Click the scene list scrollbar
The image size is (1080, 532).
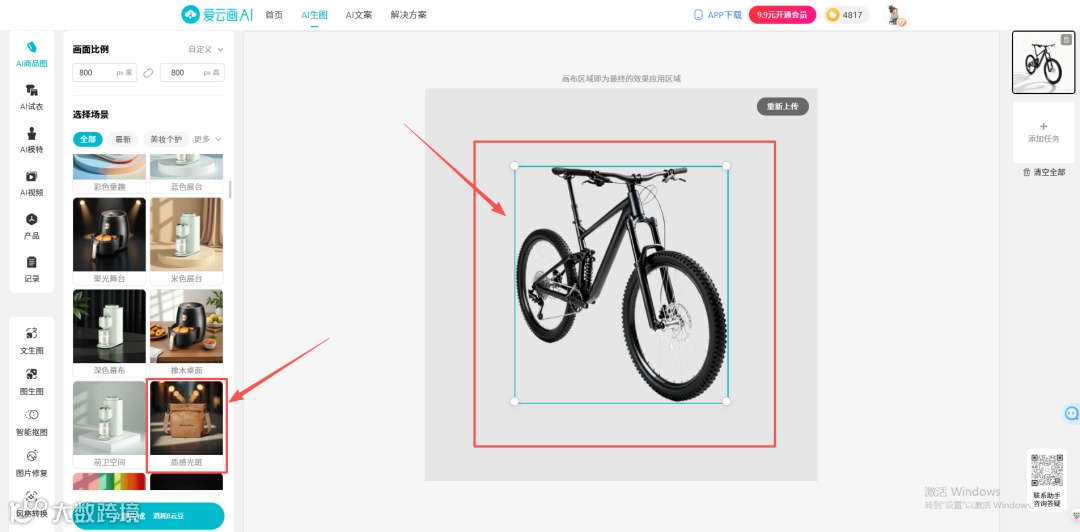tap(230, 190)
